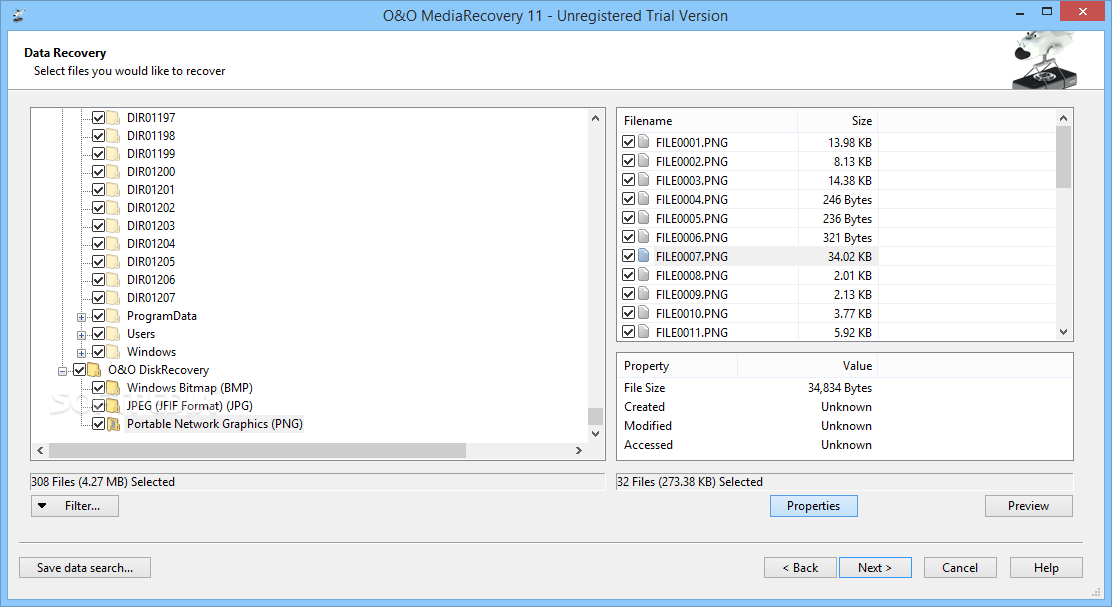Select the DIR01199 folder label
Image resolution: width=1112 pixels, height=607 pixels.
point(151,153)
